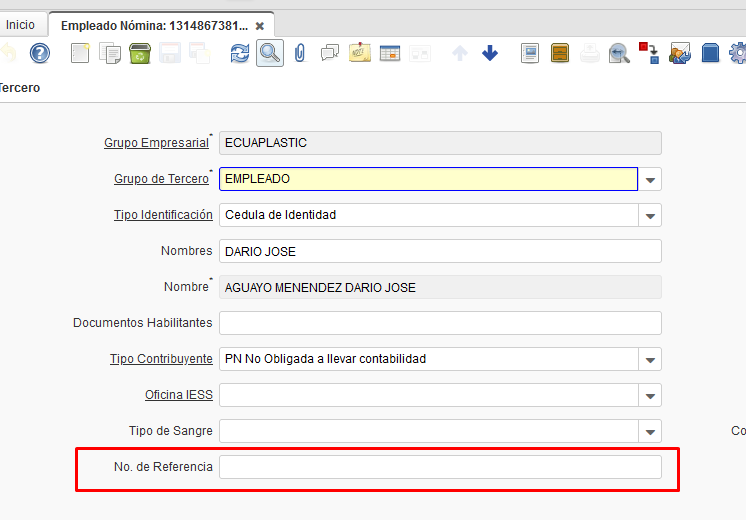Click the gear Process icon

738,53
